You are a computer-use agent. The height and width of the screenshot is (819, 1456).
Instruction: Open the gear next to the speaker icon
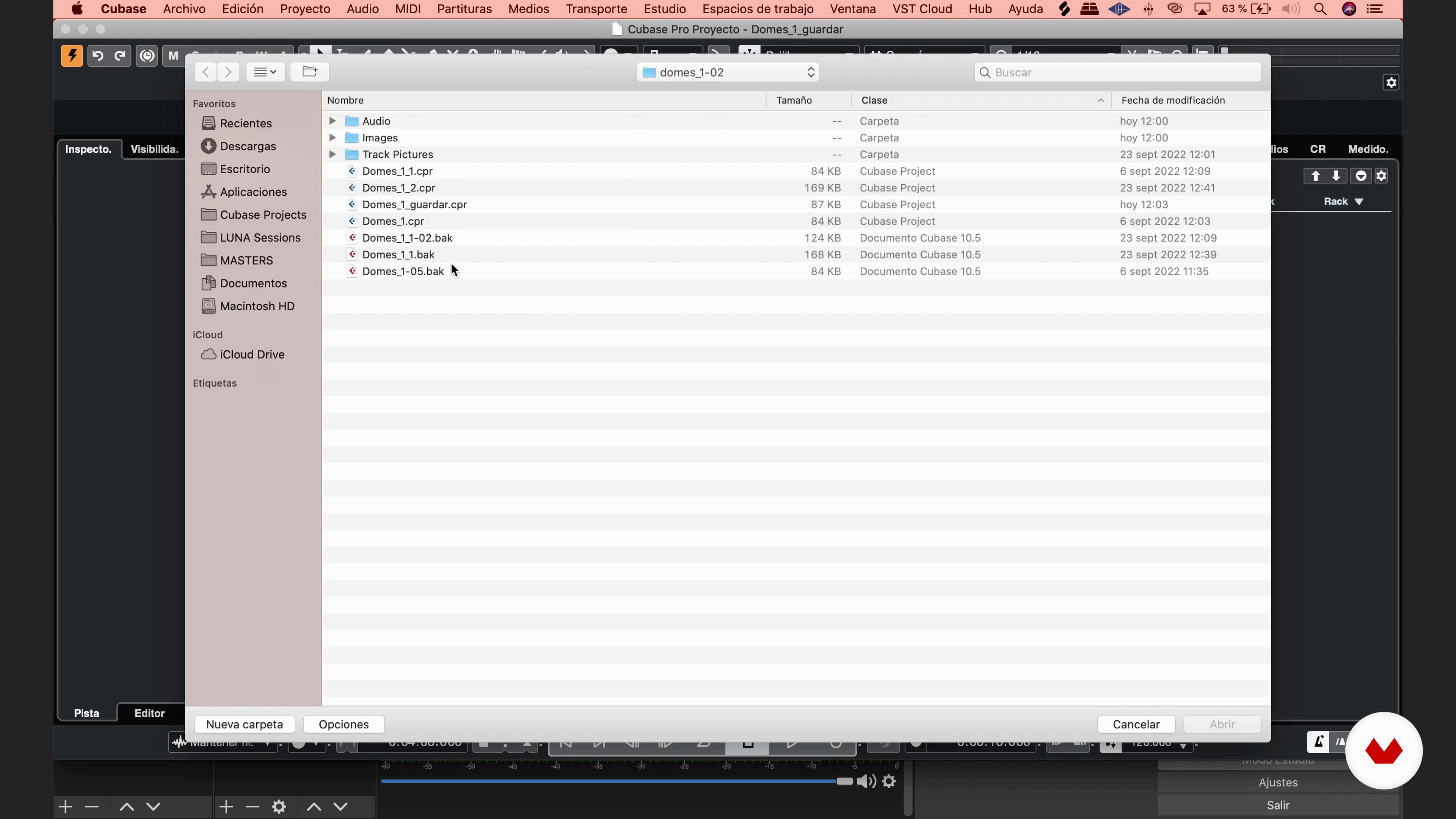(x=889, y=781)
